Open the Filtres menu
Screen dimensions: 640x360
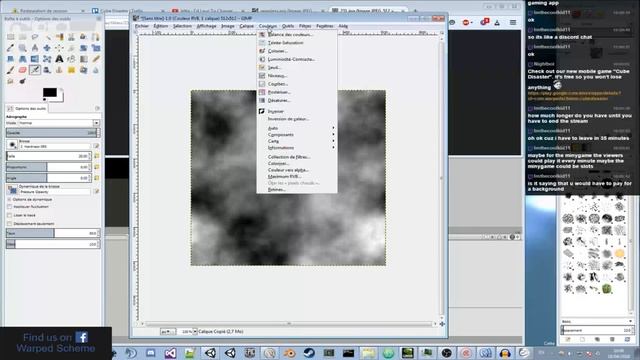[305, 26]
